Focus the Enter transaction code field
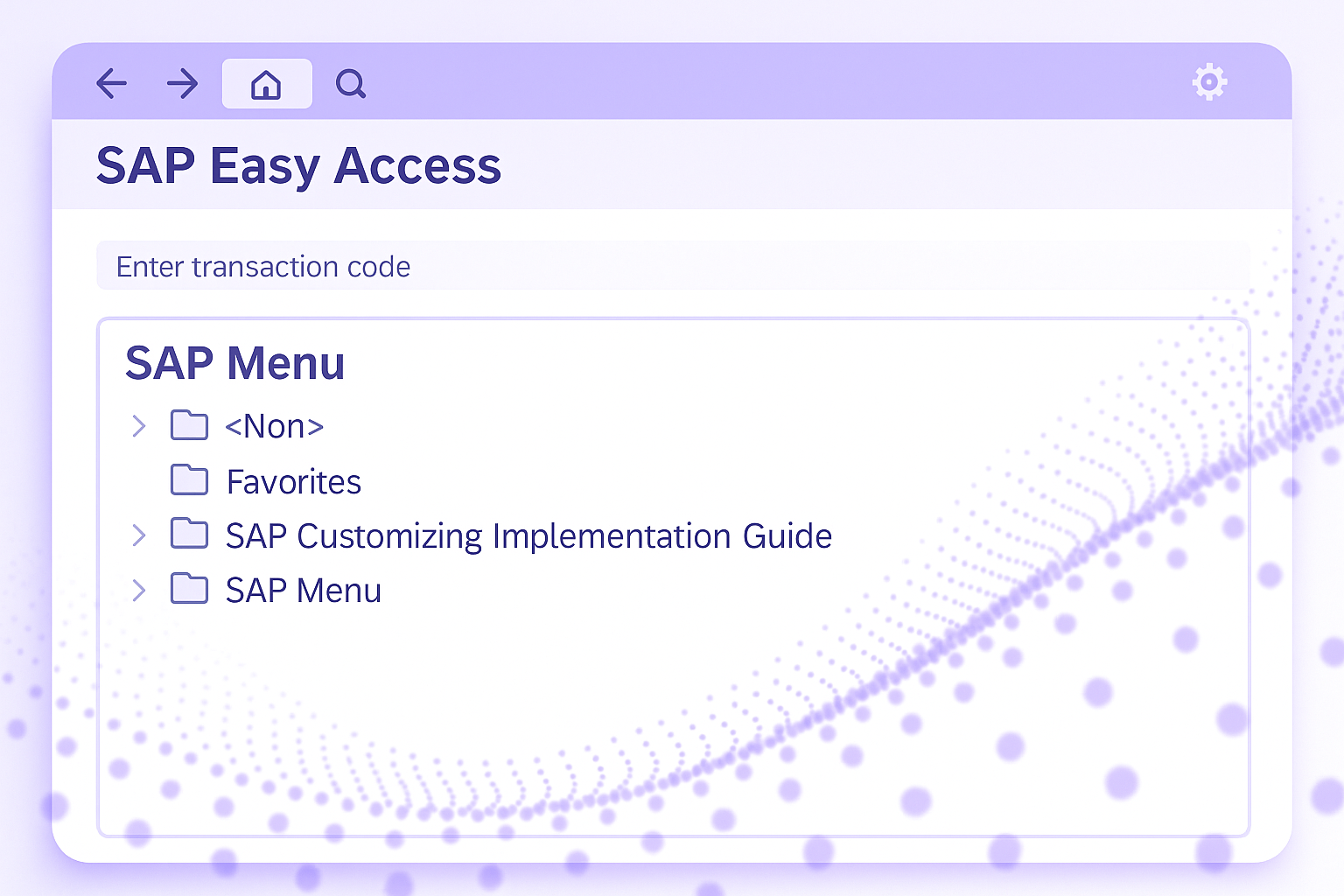The width and height of the screenshot is (1344, 896). pos(673,266)
